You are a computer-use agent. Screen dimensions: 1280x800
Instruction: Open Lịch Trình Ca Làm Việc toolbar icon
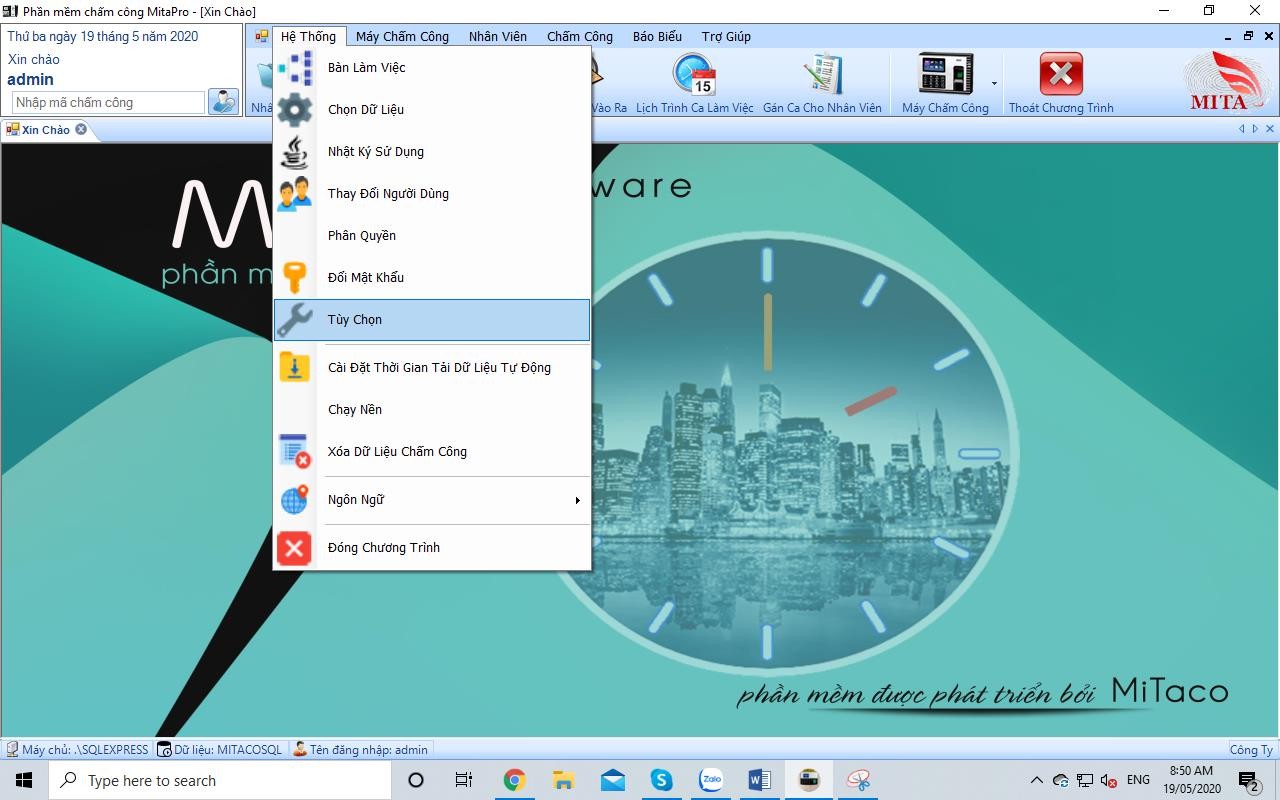coord(694,76)
